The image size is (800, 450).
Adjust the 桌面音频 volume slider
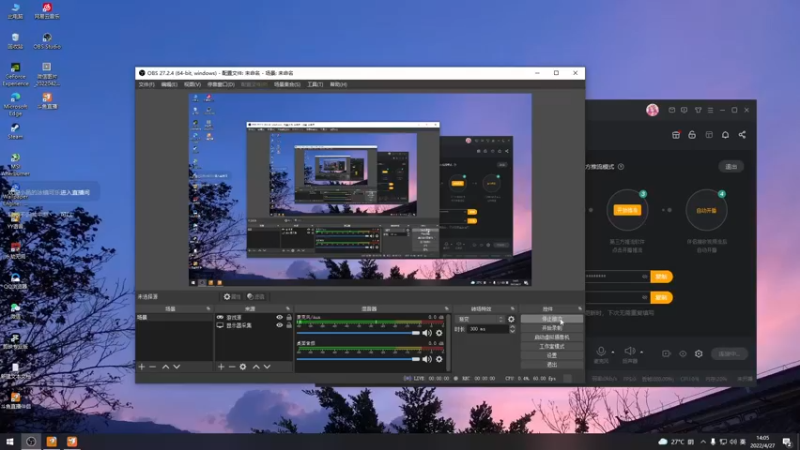358,359
